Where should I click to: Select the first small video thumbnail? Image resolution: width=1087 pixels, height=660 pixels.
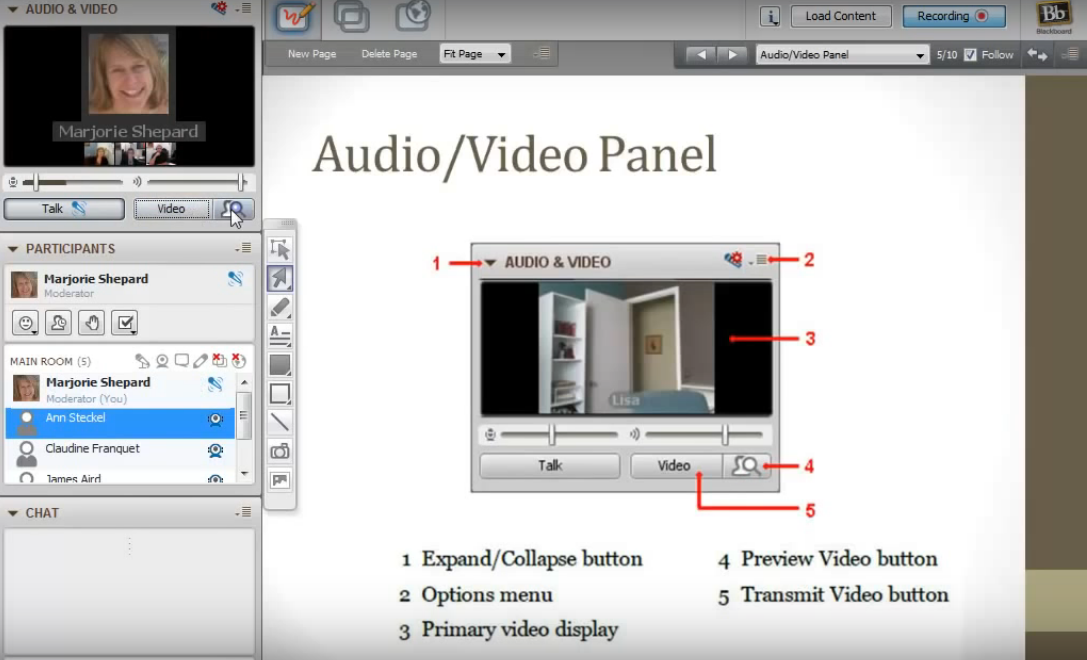pos(99,153)
